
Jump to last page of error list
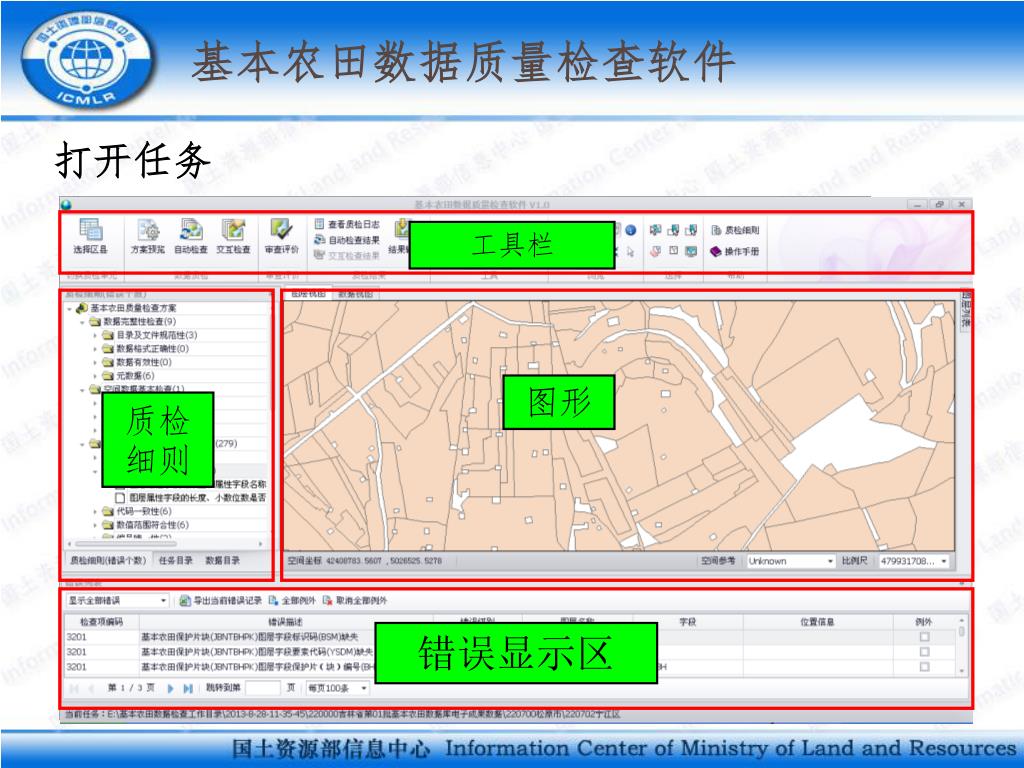(x=188, y=688)
